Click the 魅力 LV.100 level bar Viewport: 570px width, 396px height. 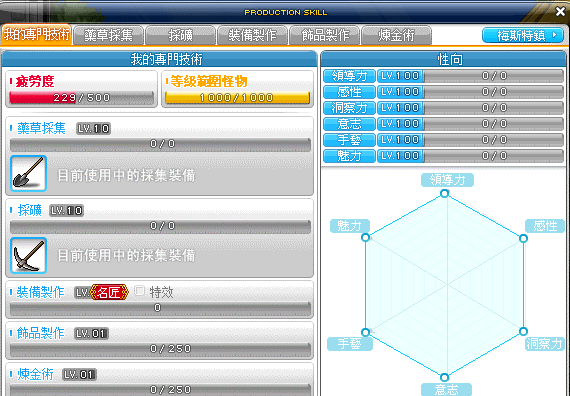470,156
